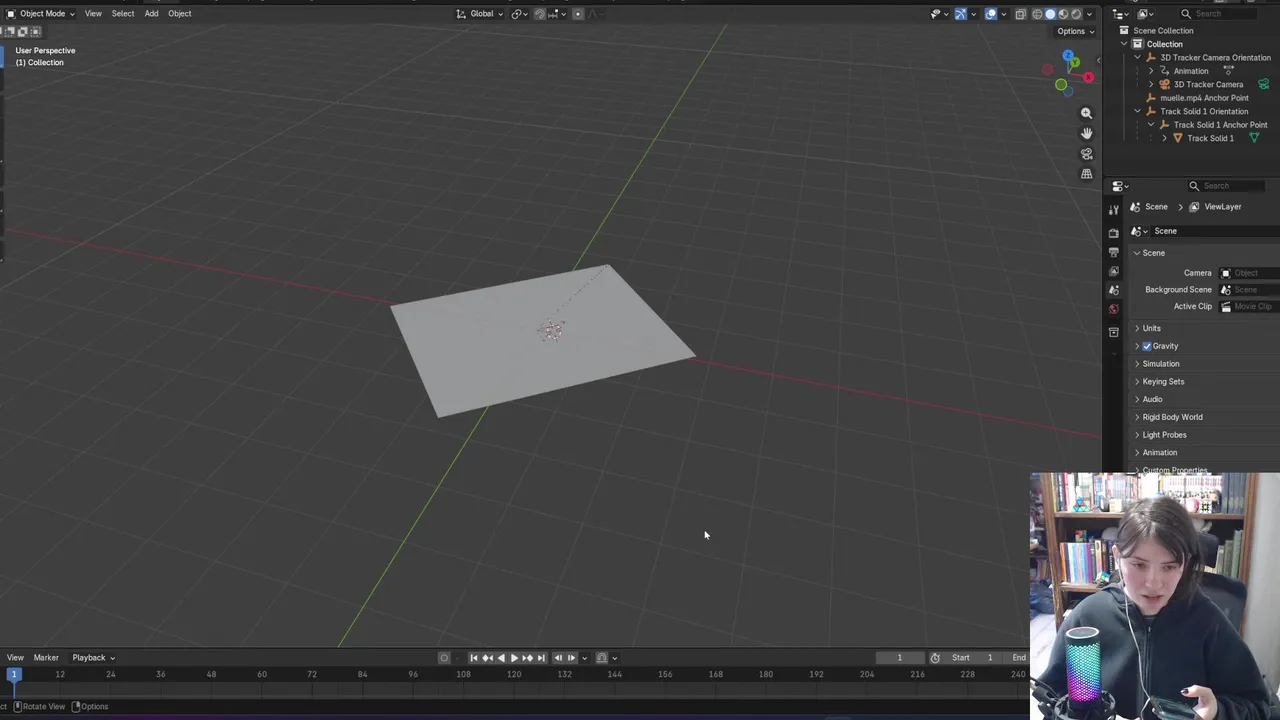Click the X axis on navigation gizmo
The height and width of the screenshot is (720, 1280).
pos(1088,77)
